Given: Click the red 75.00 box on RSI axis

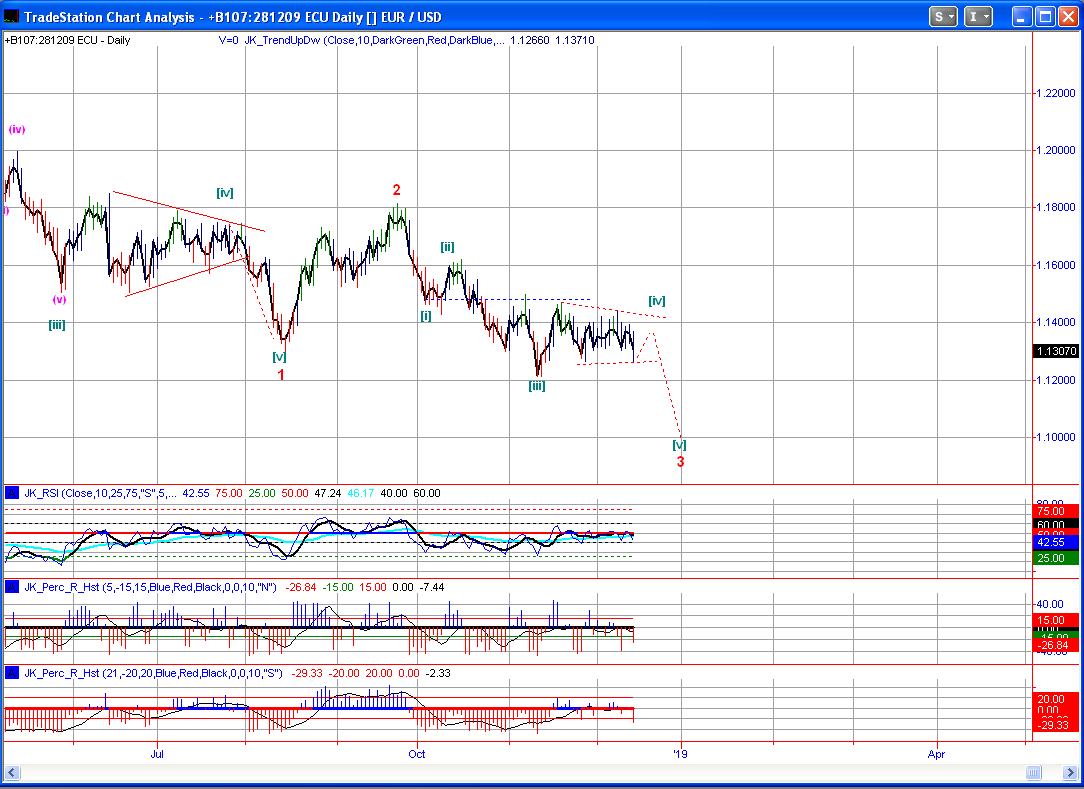Looking at the screenshot, I should [1056, 511].
